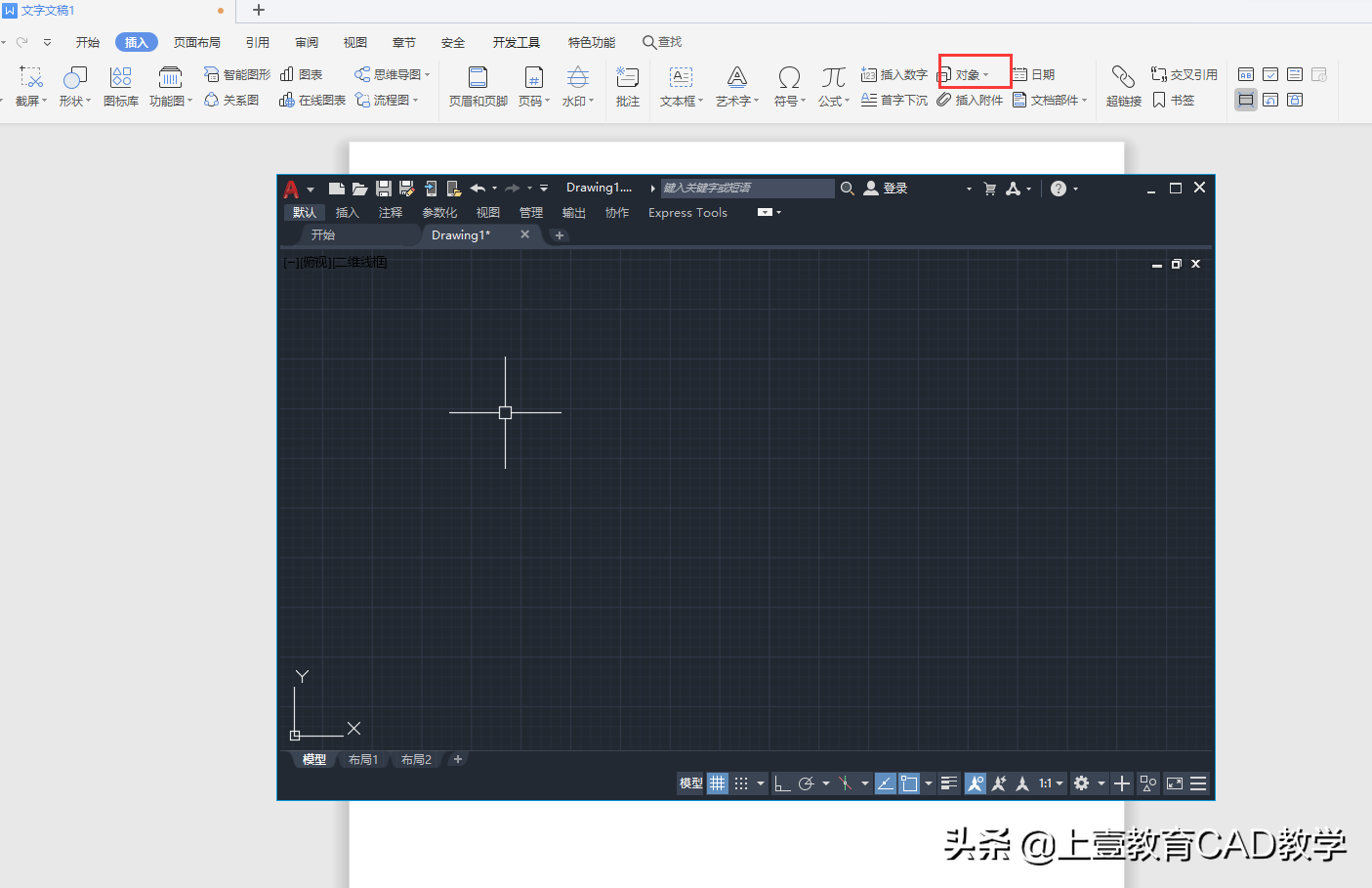
Task: Open AutoCAD Express Tools tab
Action: 688,212
